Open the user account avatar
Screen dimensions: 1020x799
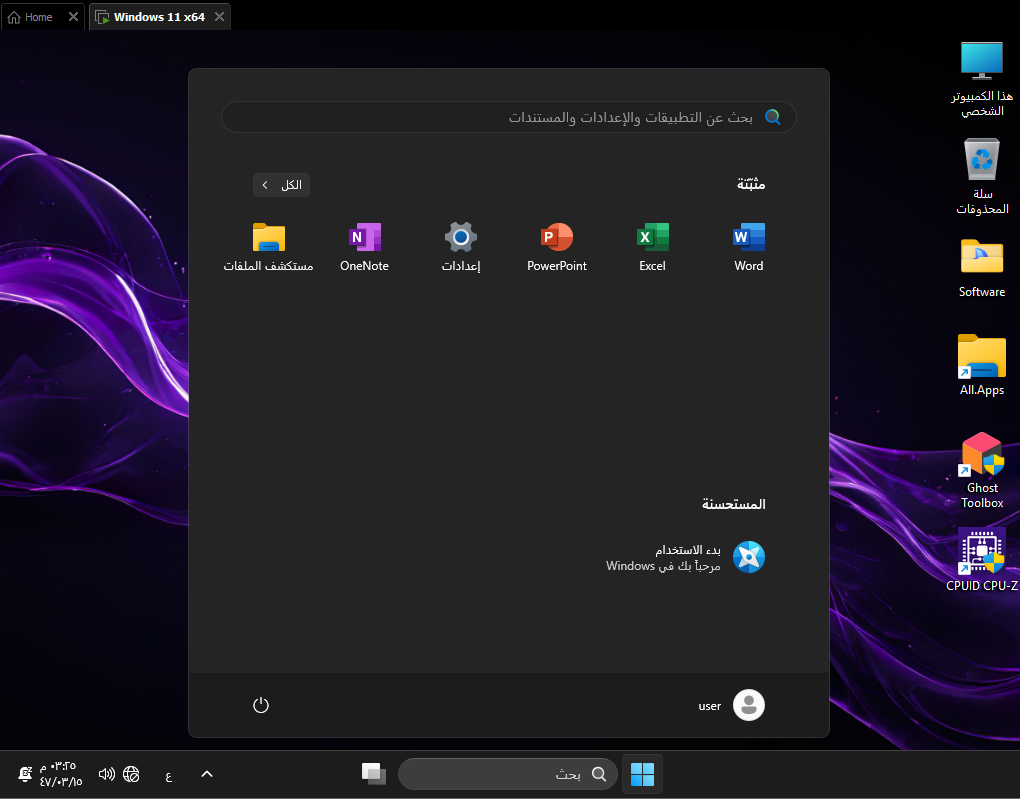(x=749, y=705)
